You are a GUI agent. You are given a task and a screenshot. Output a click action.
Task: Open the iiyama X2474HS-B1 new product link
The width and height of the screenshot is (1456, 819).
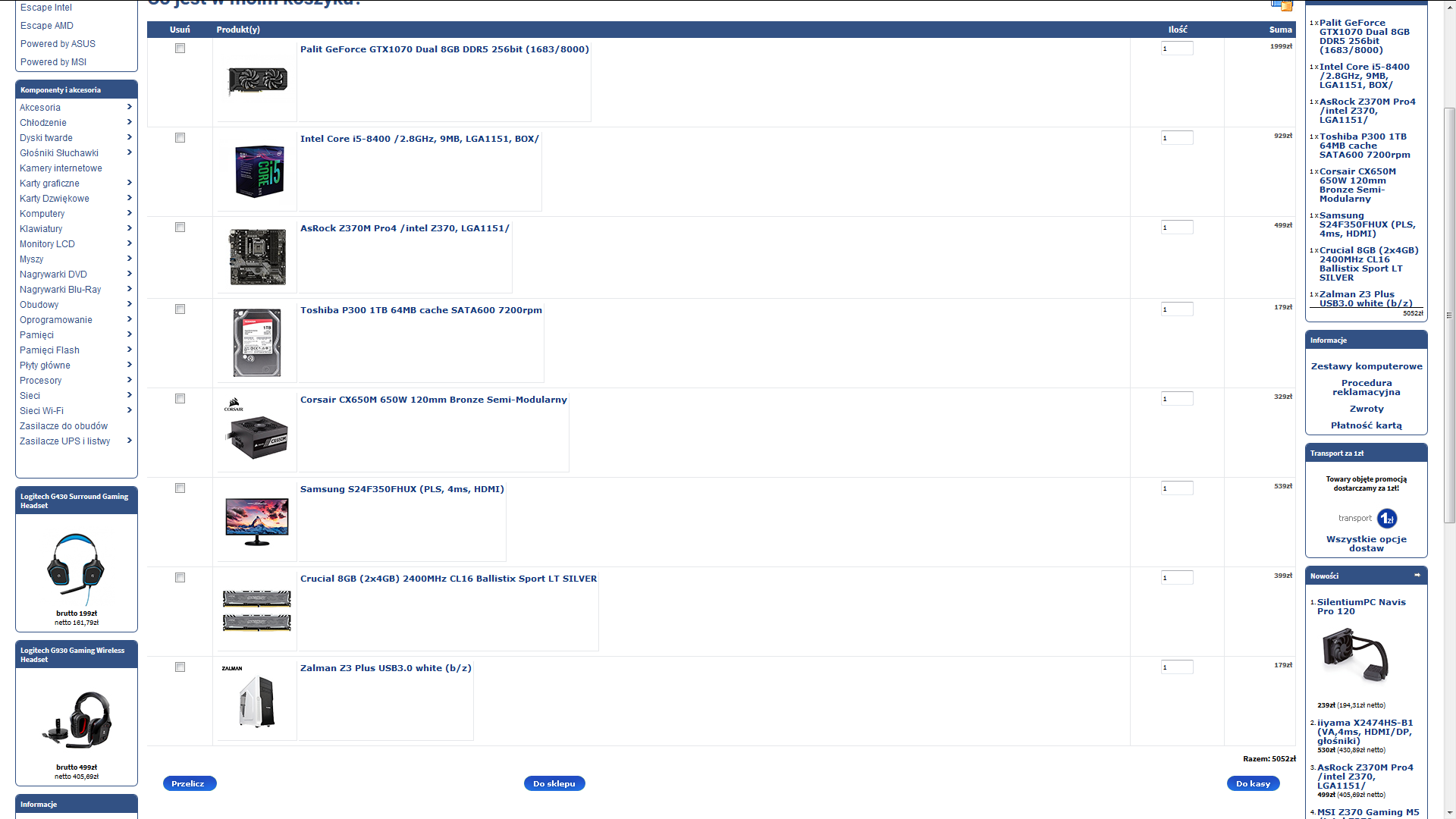tap(1365, 732)
